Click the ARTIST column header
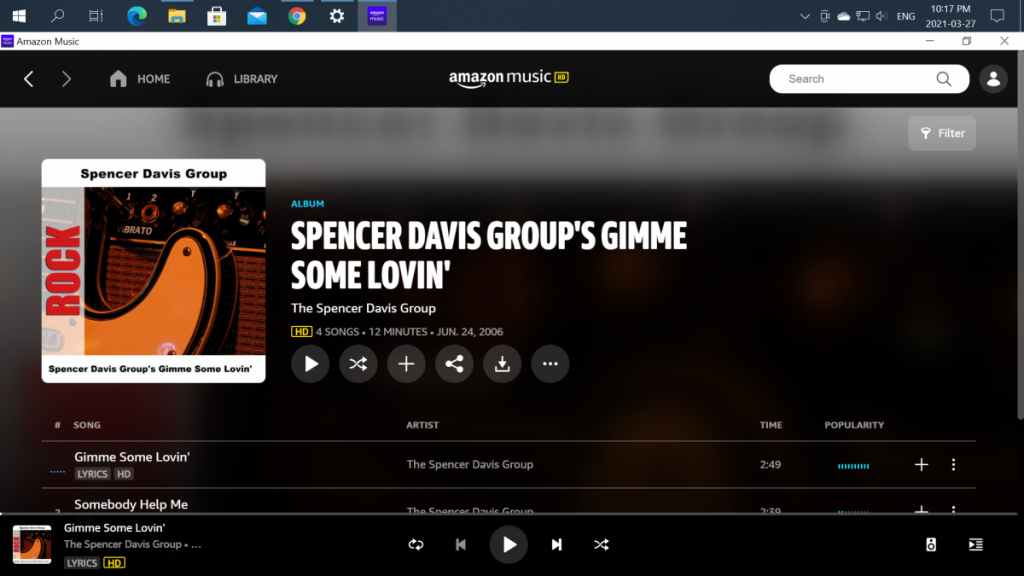This screenshot has height=576, width=1024. (423, 425)
